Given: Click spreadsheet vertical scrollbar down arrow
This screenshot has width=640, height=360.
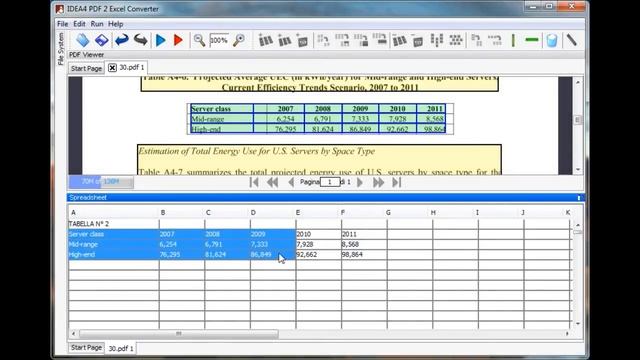Looking at the screenshot, I should pyautogui.click(x=578, y=324).
